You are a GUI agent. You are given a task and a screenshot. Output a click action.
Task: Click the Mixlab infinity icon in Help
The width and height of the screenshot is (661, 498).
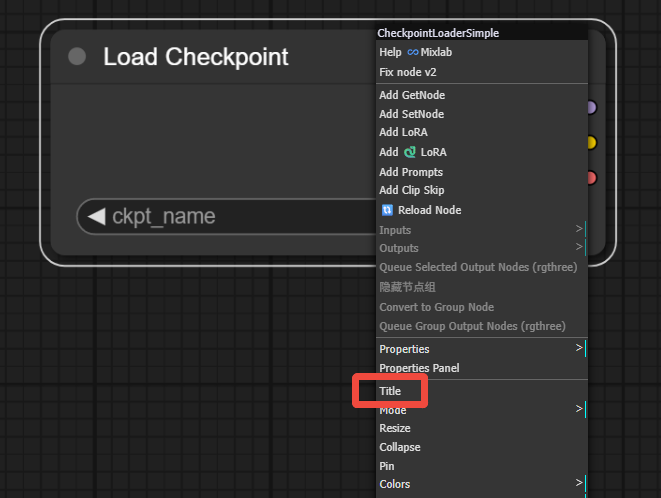412,52
